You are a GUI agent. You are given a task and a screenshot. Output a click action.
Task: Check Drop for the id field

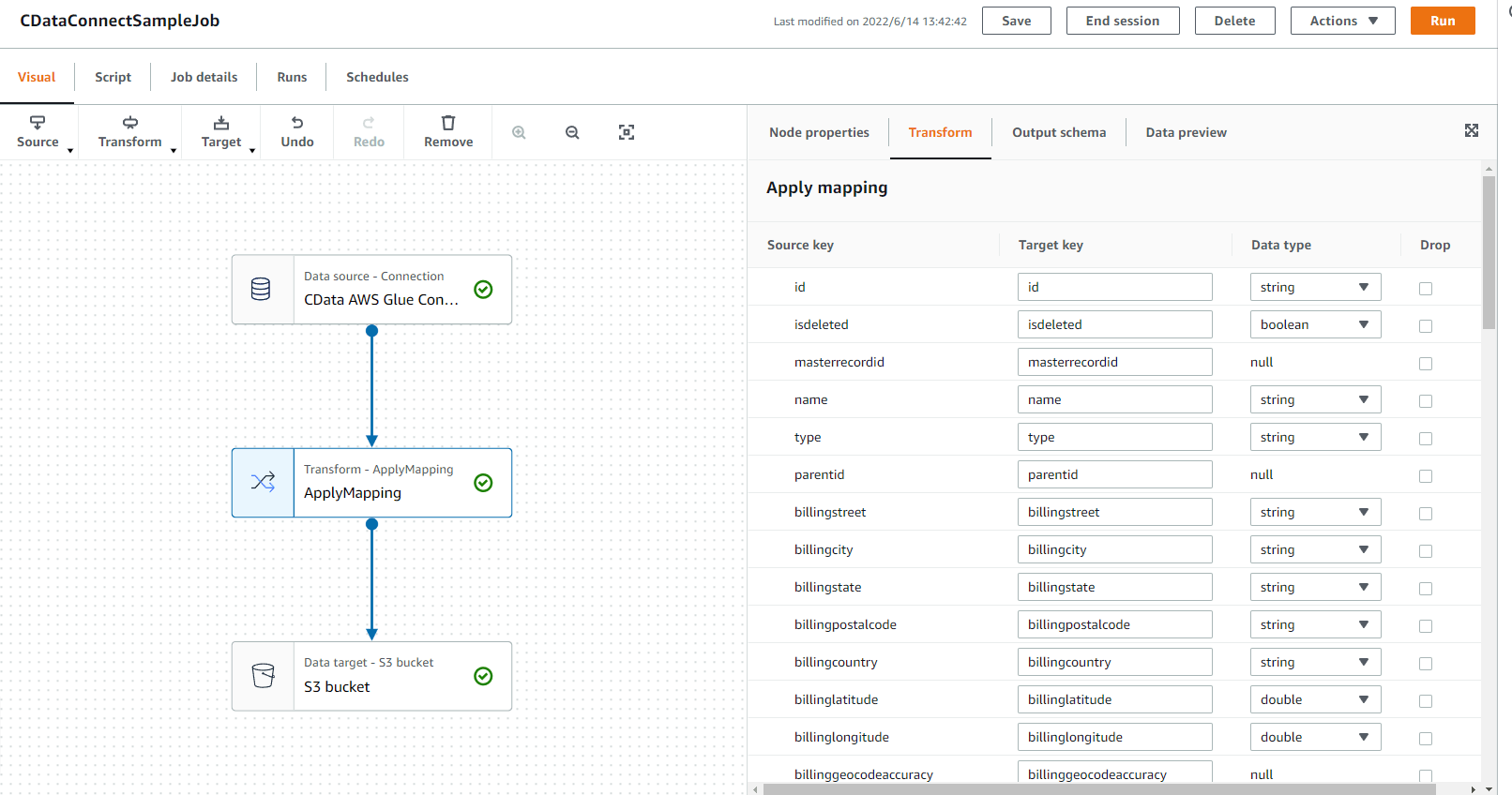click(x=1426, y=289)
